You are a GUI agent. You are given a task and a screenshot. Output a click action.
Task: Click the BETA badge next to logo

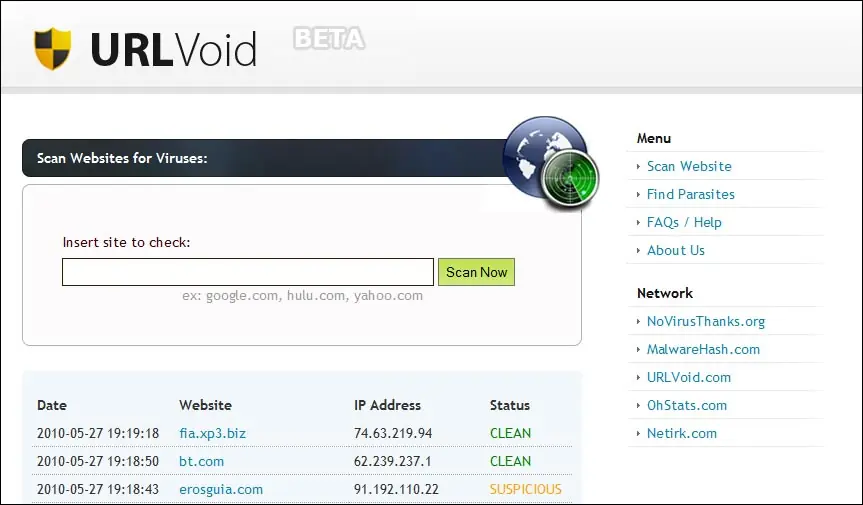point(329,39)
